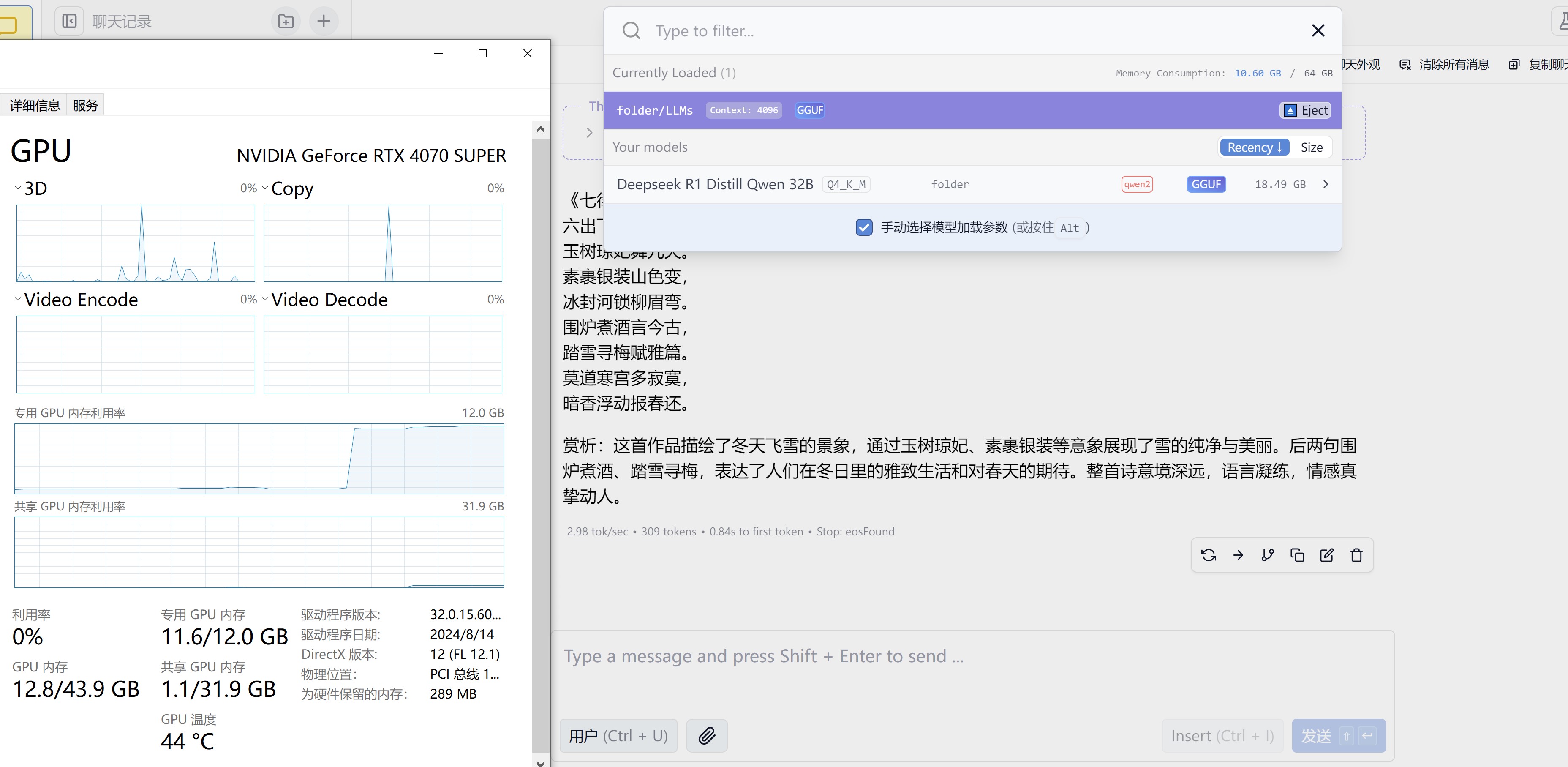The width and height of the screenshot is (1568, 767).
Task: Regenerate the assistant message
Action: pos(1208,555)
